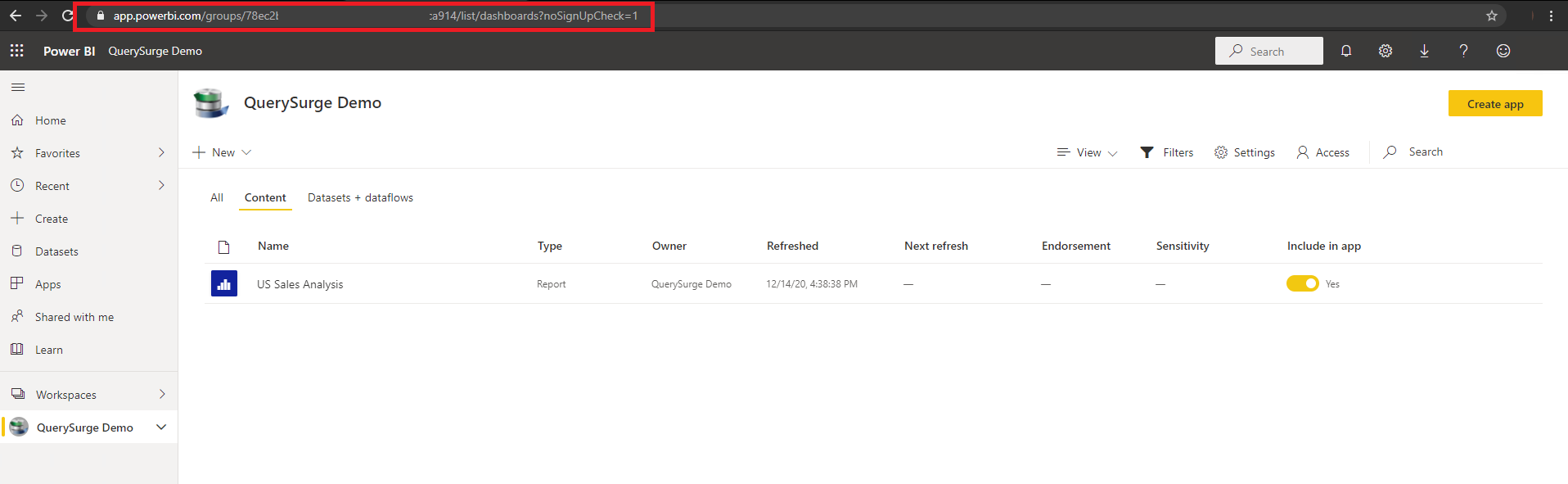Open the browser three-dot menu
The height and width of the screenshot is (484, 1568).
(x=1551, y=16)
